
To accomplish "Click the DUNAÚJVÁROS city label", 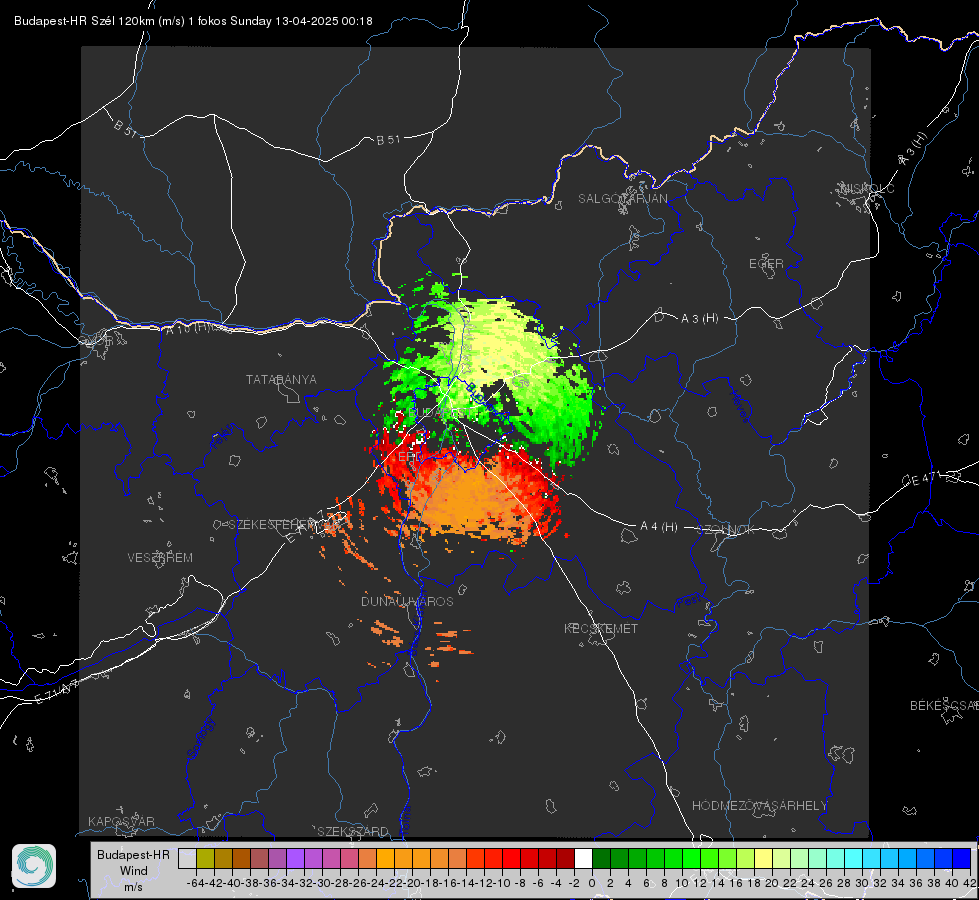I will coord(407,601).
